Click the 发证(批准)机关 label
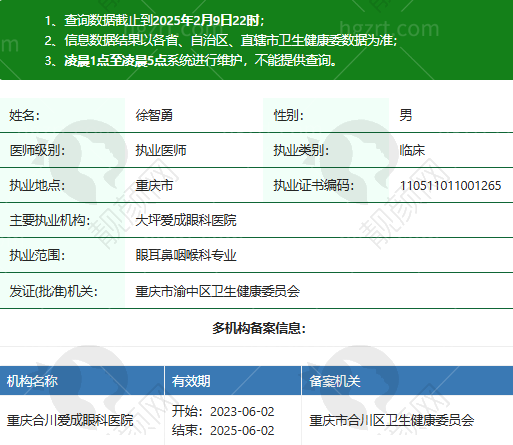 point(53,291)
